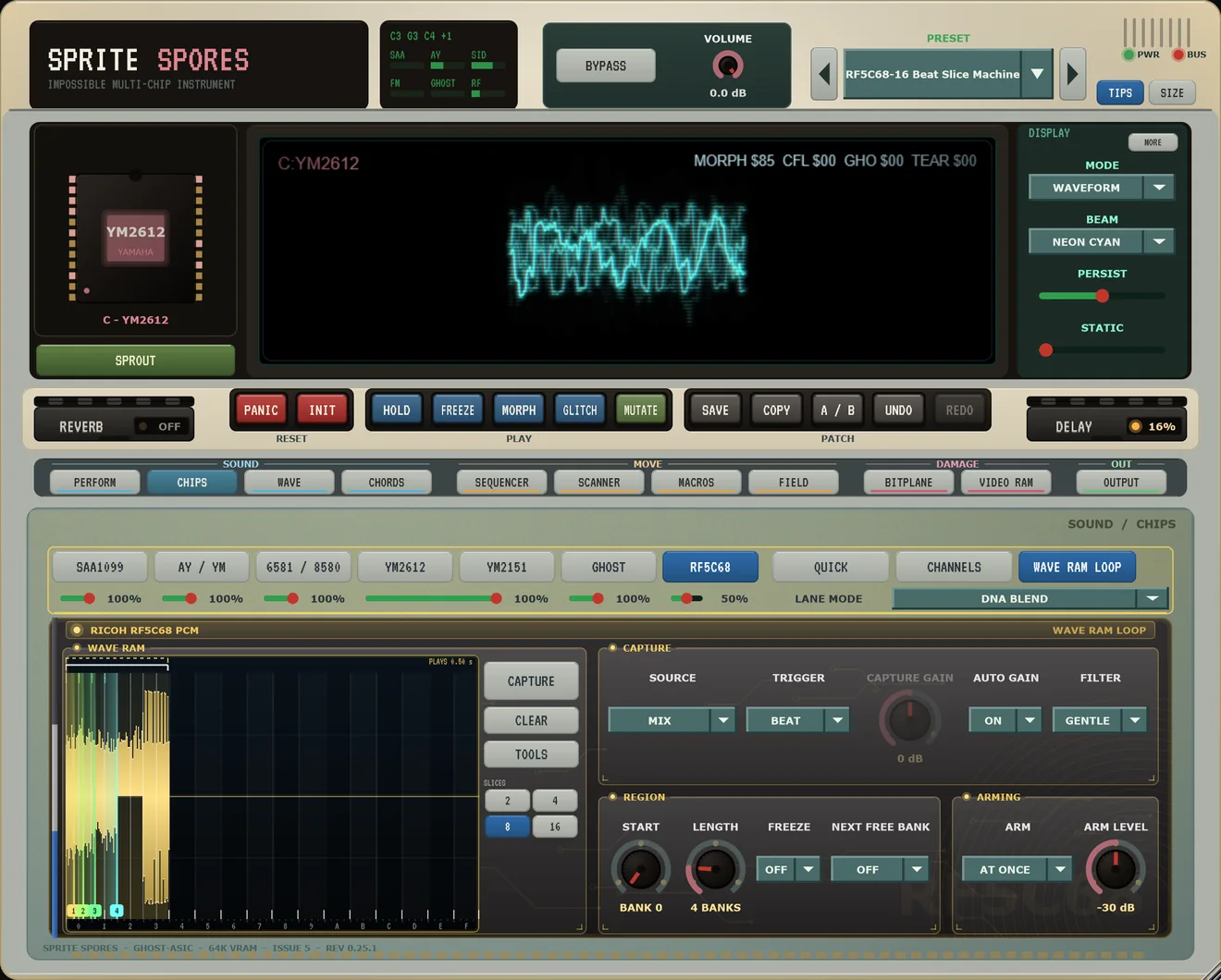Open the display Mode Waveform dropdown
The width and height of the screenshot is (1221, 980).
point(1101,188)
